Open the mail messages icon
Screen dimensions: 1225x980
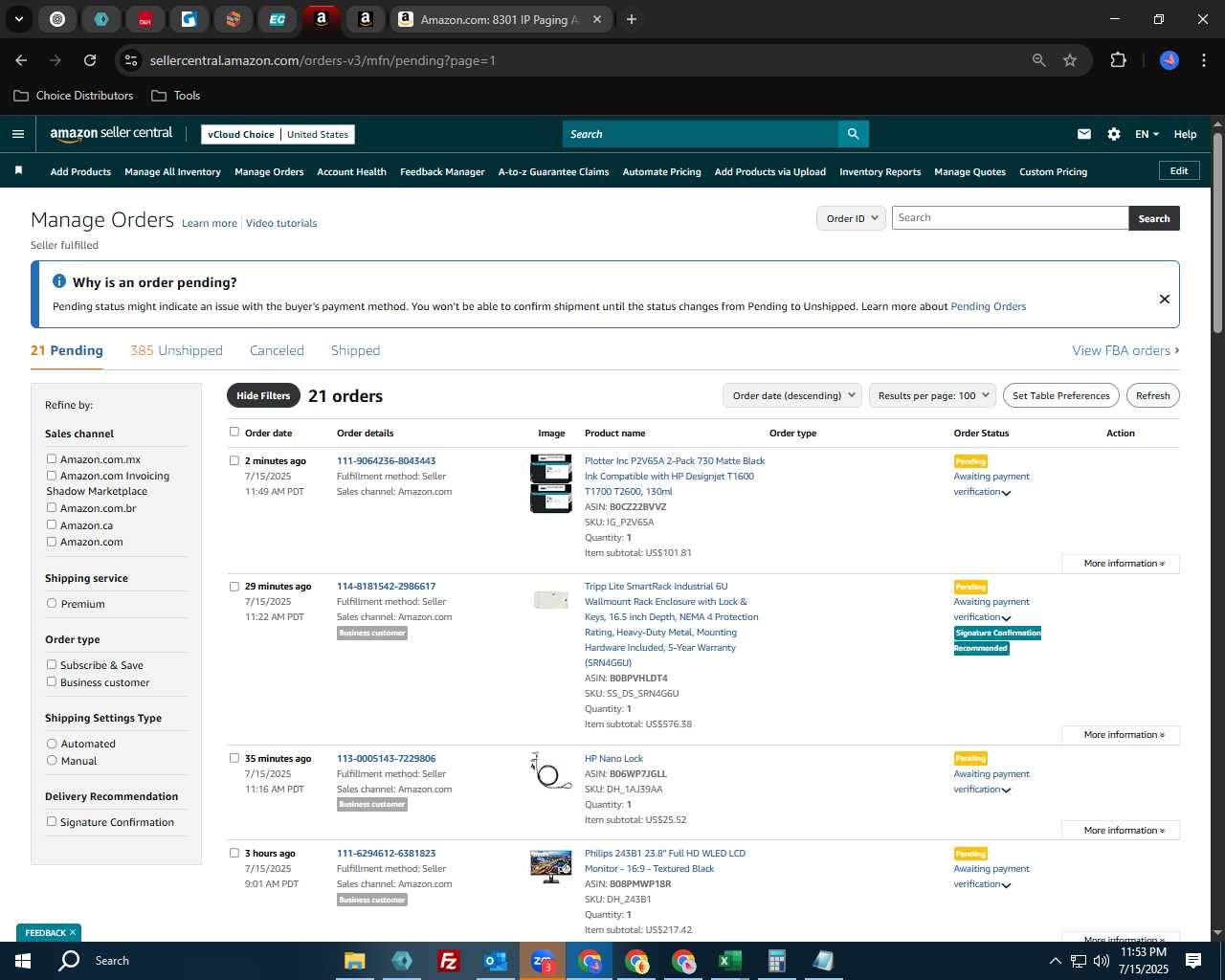tap(1084, 134)
